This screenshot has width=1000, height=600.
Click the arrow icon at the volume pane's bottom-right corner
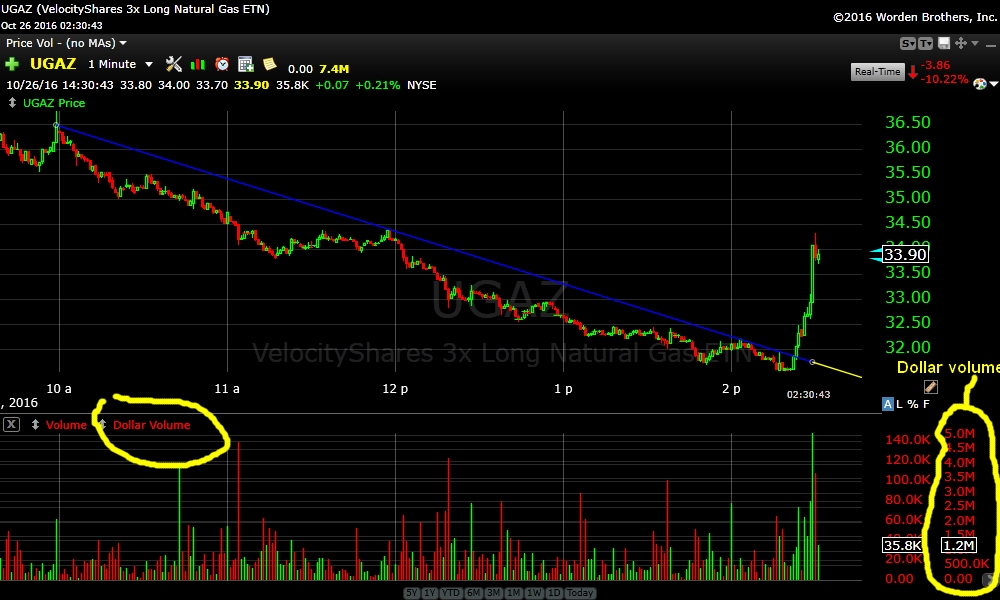990,580
